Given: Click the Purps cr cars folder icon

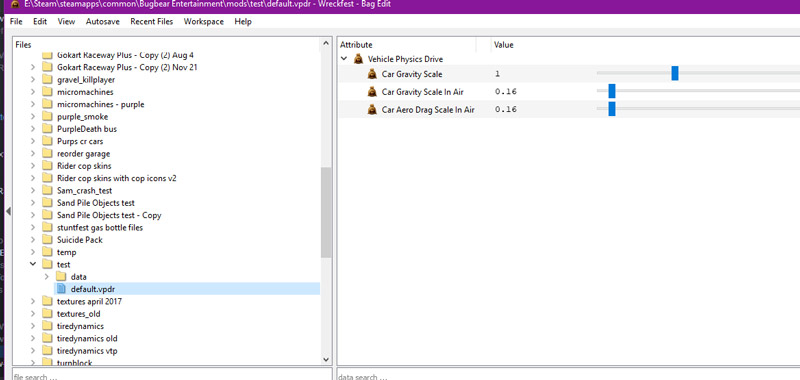Looking at the screenshot, I should pos(47,141).
